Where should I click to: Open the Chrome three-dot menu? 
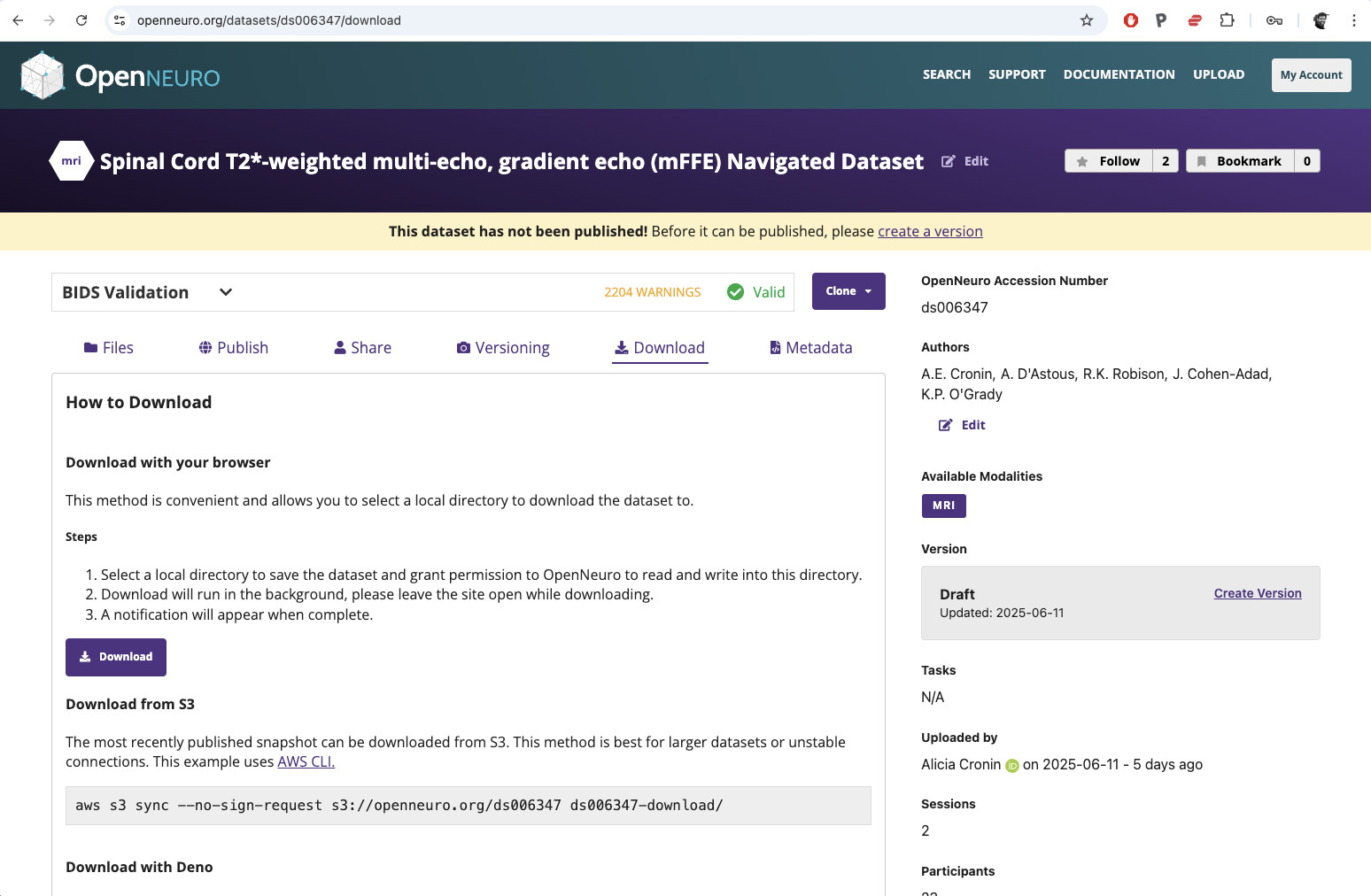tap(1354, 20)
